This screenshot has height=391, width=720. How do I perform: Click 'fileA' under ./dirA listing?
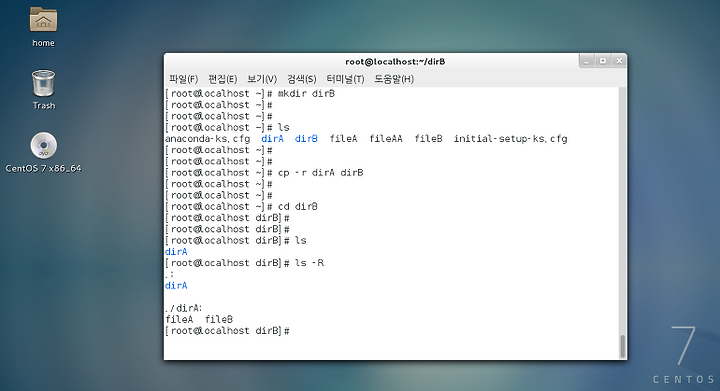point(179,319)
